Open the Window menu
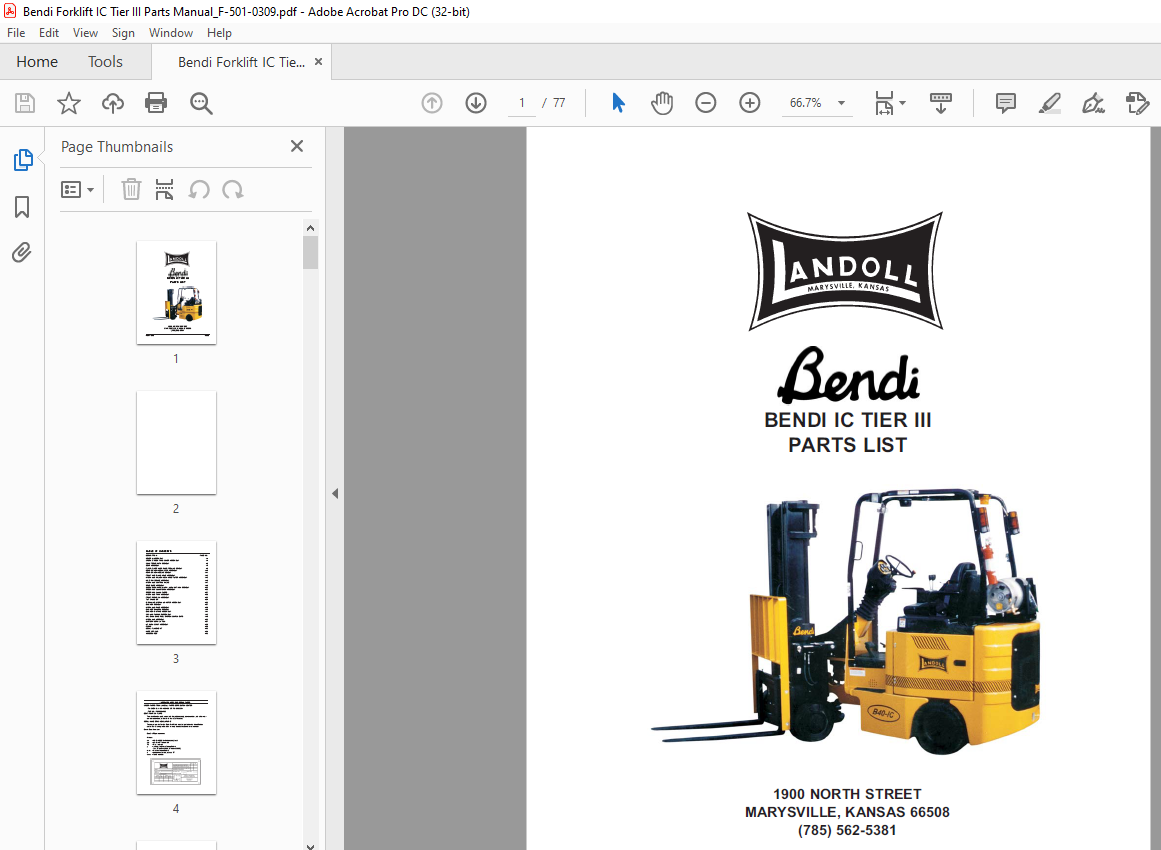 170,33
